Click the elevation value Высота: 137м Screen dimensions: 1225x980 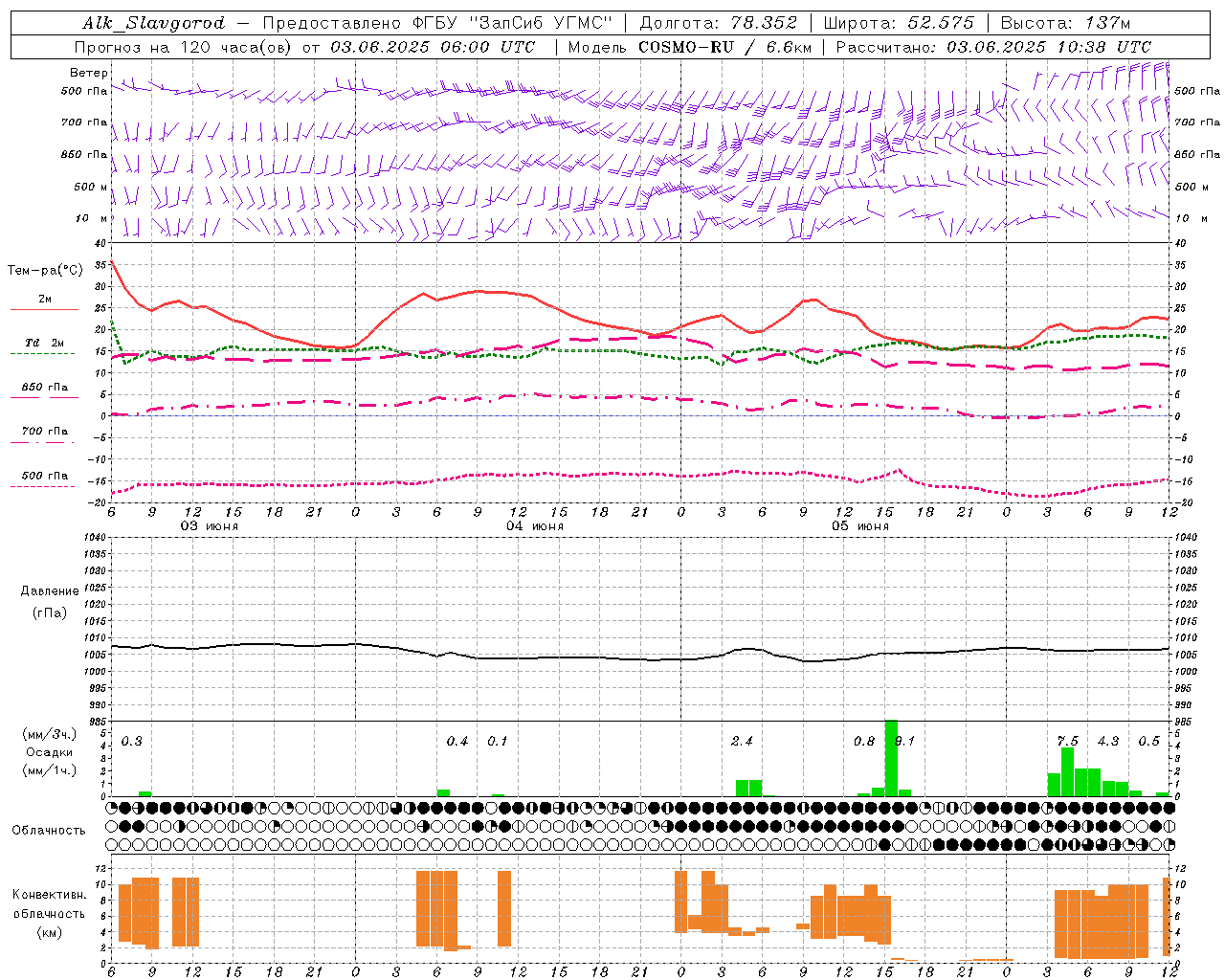click(1065, 23)
